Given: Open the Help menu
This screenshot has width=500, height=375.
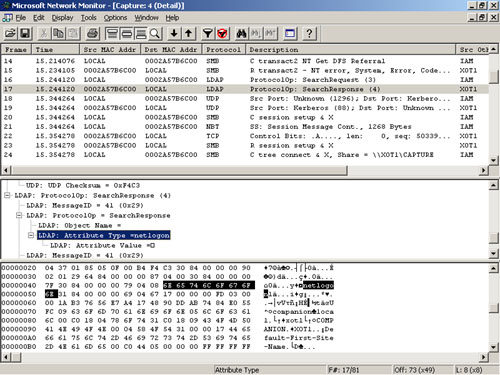Looking at the screenshot, I should click(172, 18).
